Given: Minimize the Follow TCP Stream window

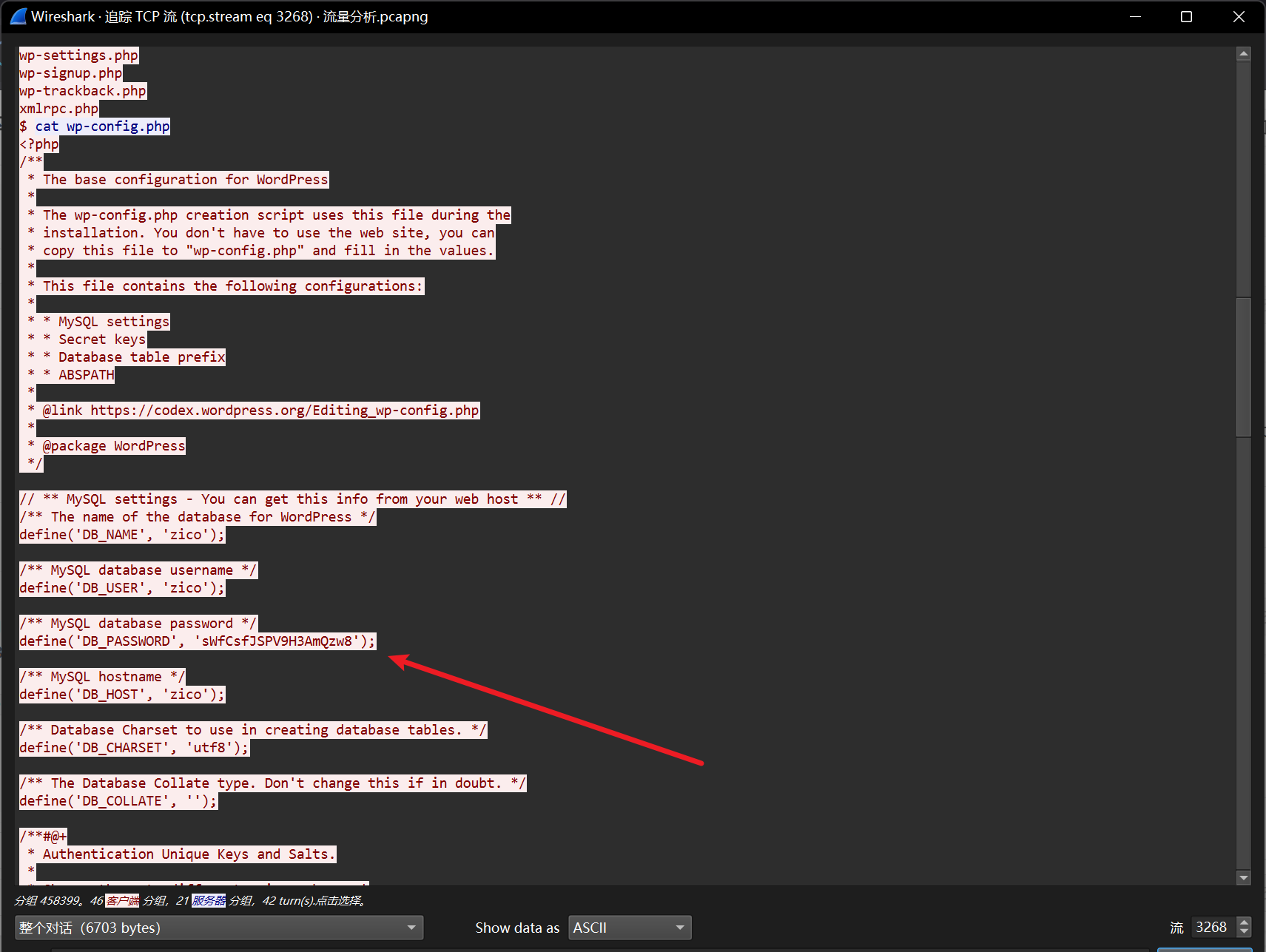Looking at the screenshot, I should pyautogui.click(x=1135, y=16).
